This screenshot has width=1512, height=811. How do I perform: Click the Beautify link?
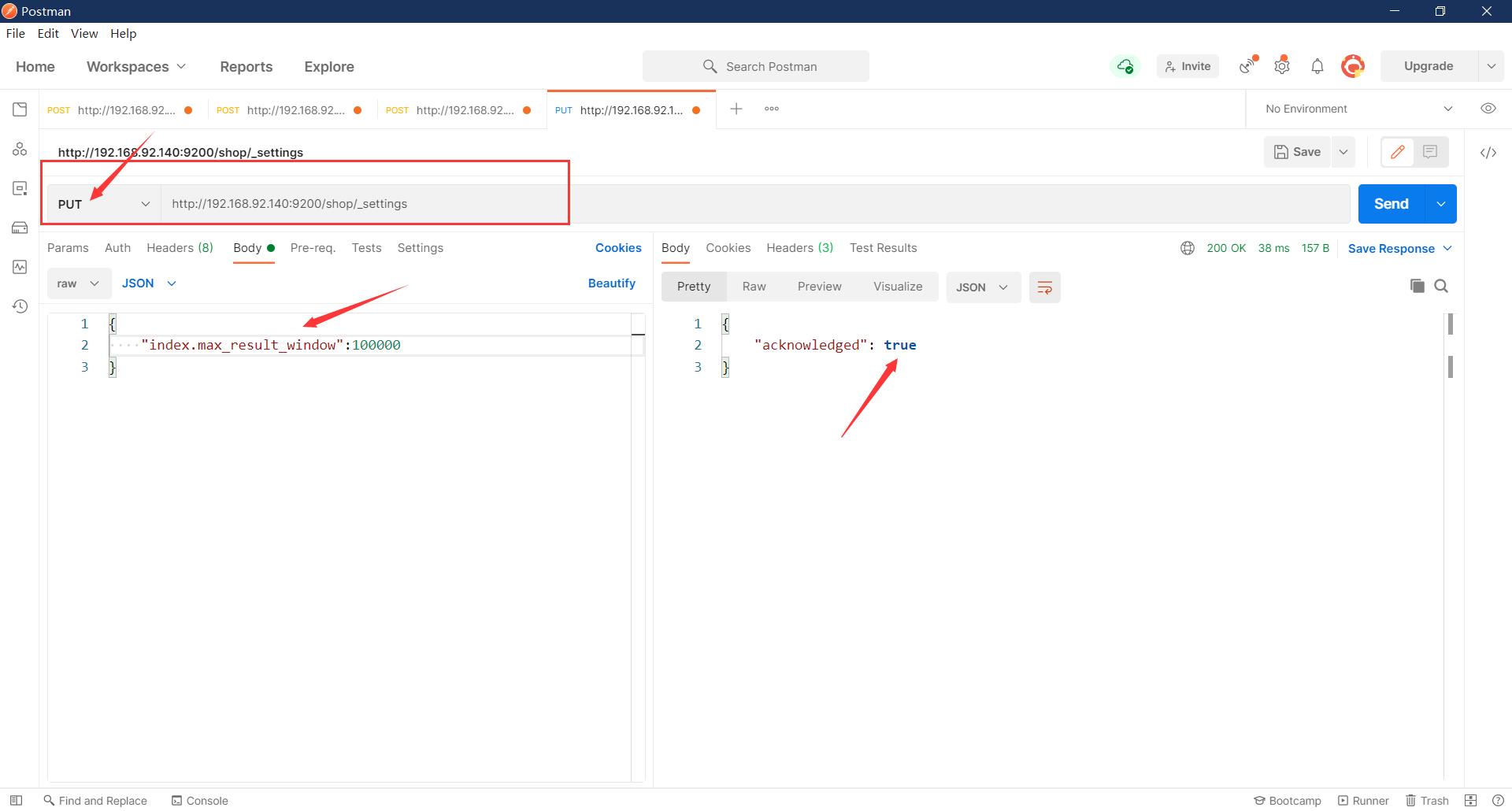611,283
